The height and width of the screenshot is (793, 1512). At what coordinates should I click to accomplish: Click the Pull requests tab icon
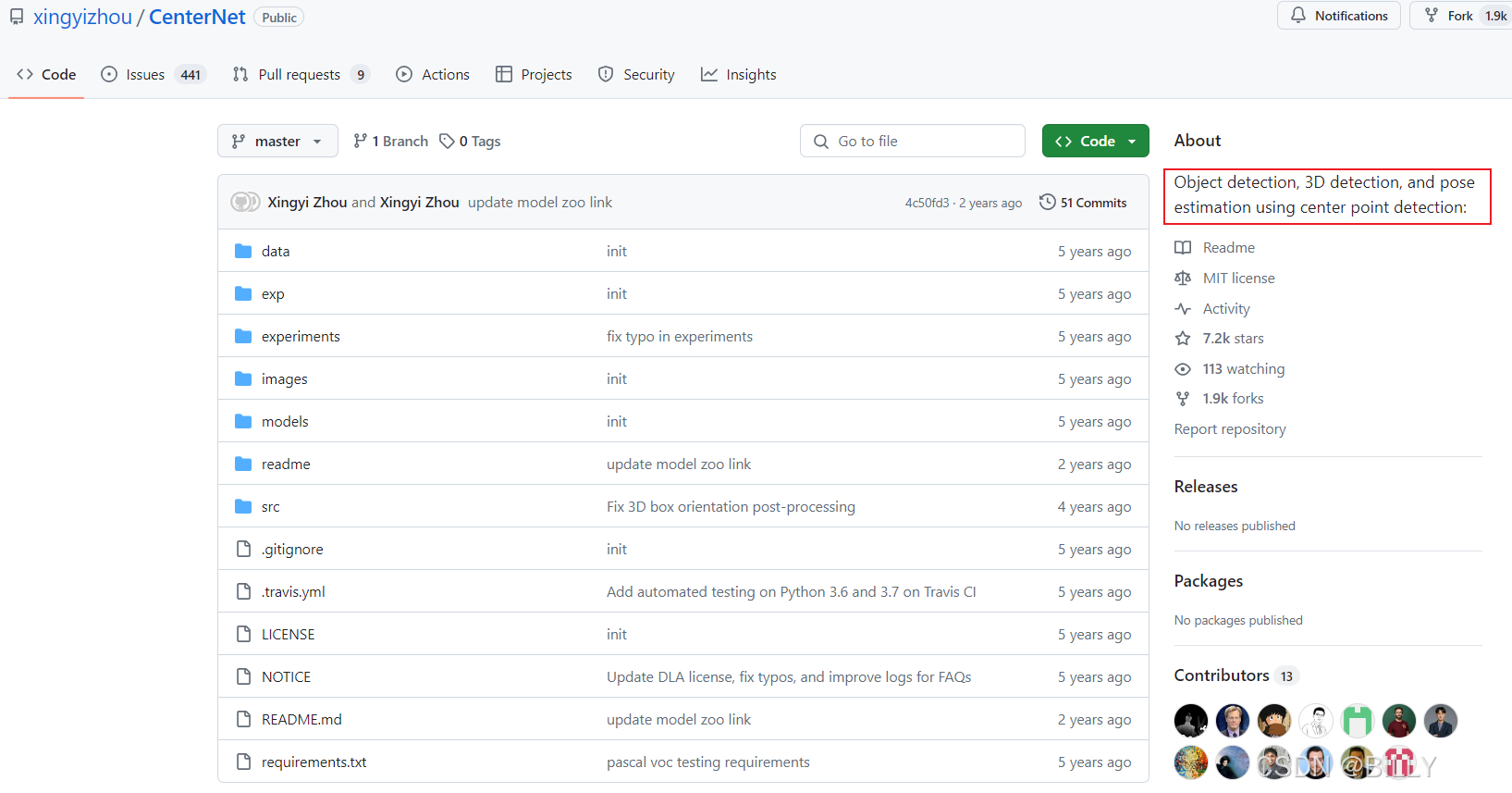[240, 74]
